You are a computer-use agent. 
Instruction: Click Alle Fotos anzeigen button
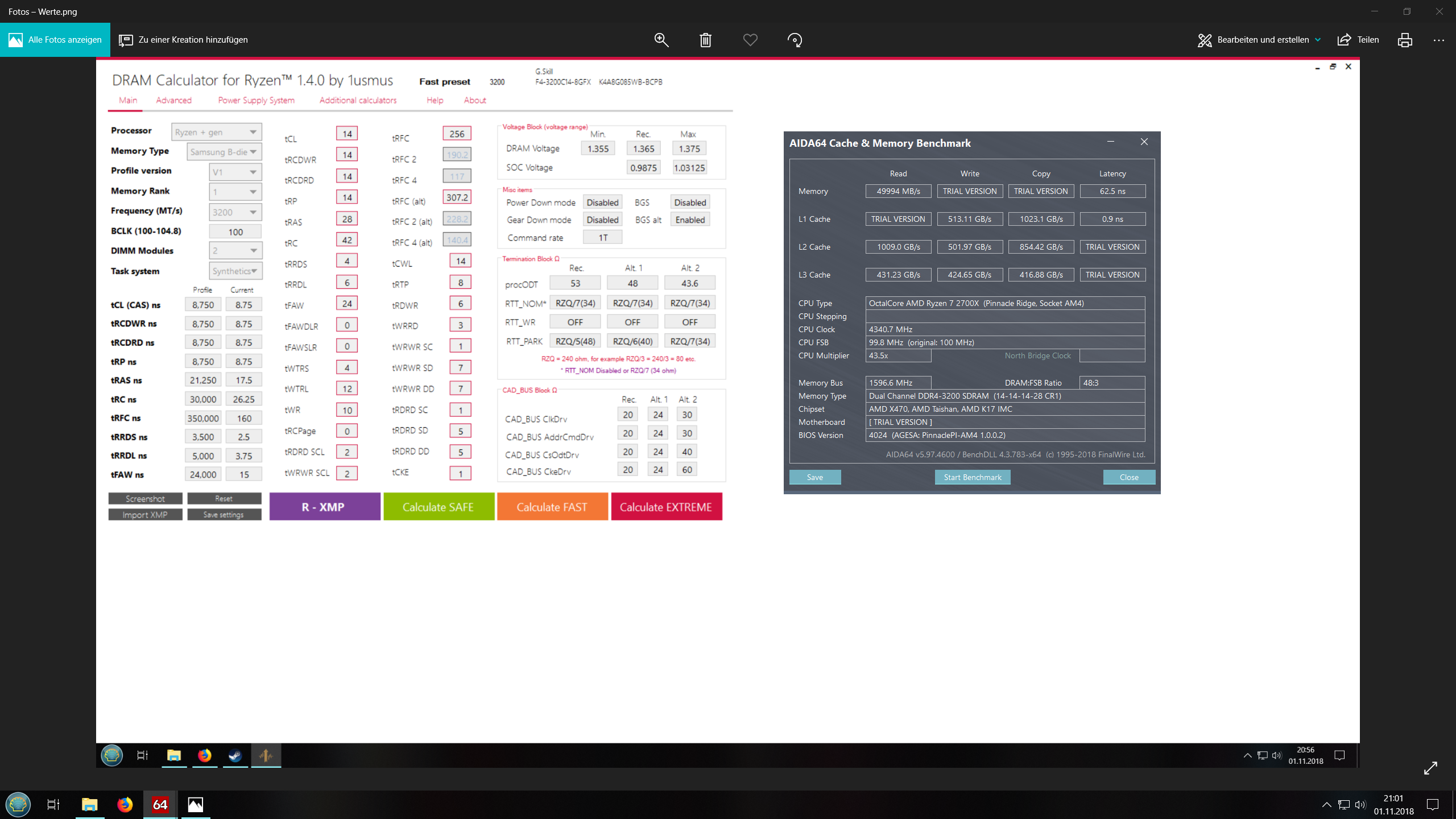(x=55, y=40)
